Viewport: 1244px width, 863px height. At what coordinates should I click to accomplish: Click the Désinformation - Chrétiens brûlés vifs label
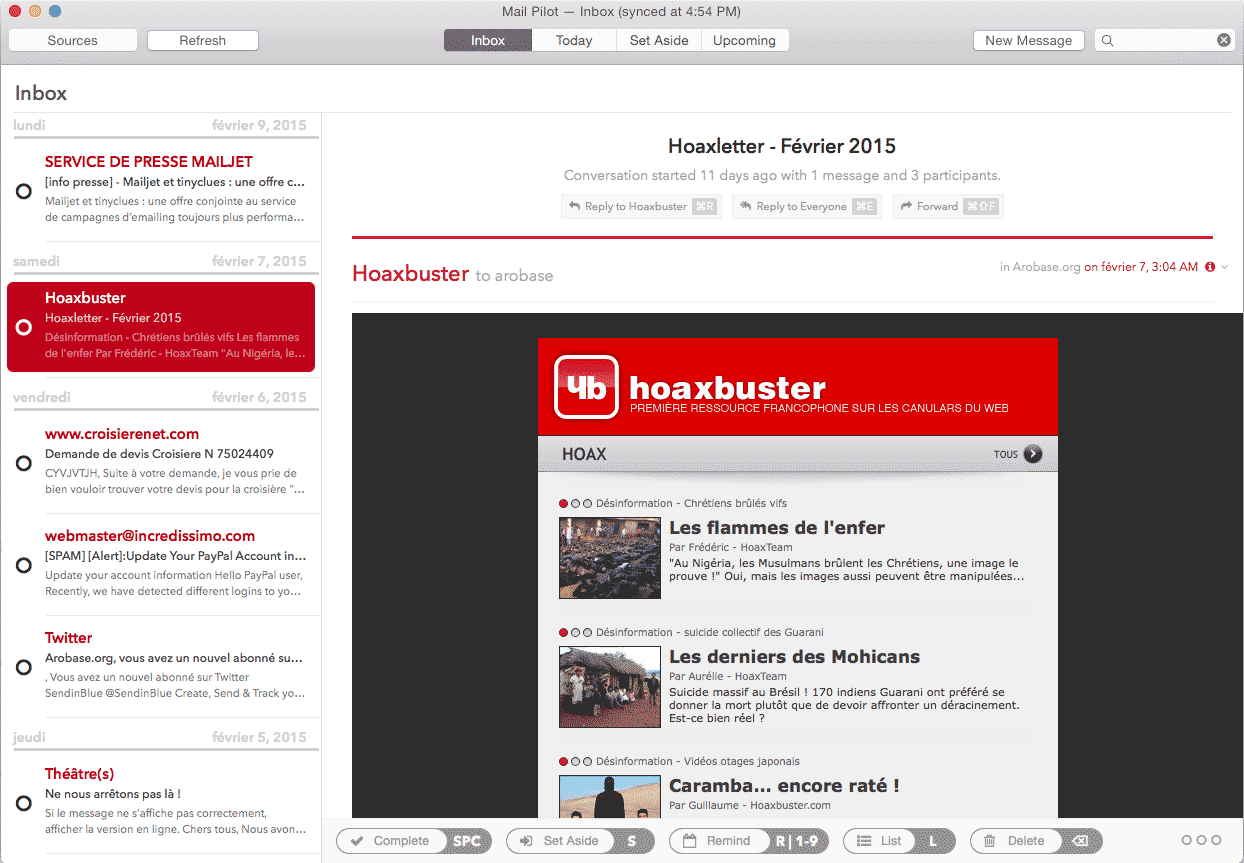click(x=691, y=503)
